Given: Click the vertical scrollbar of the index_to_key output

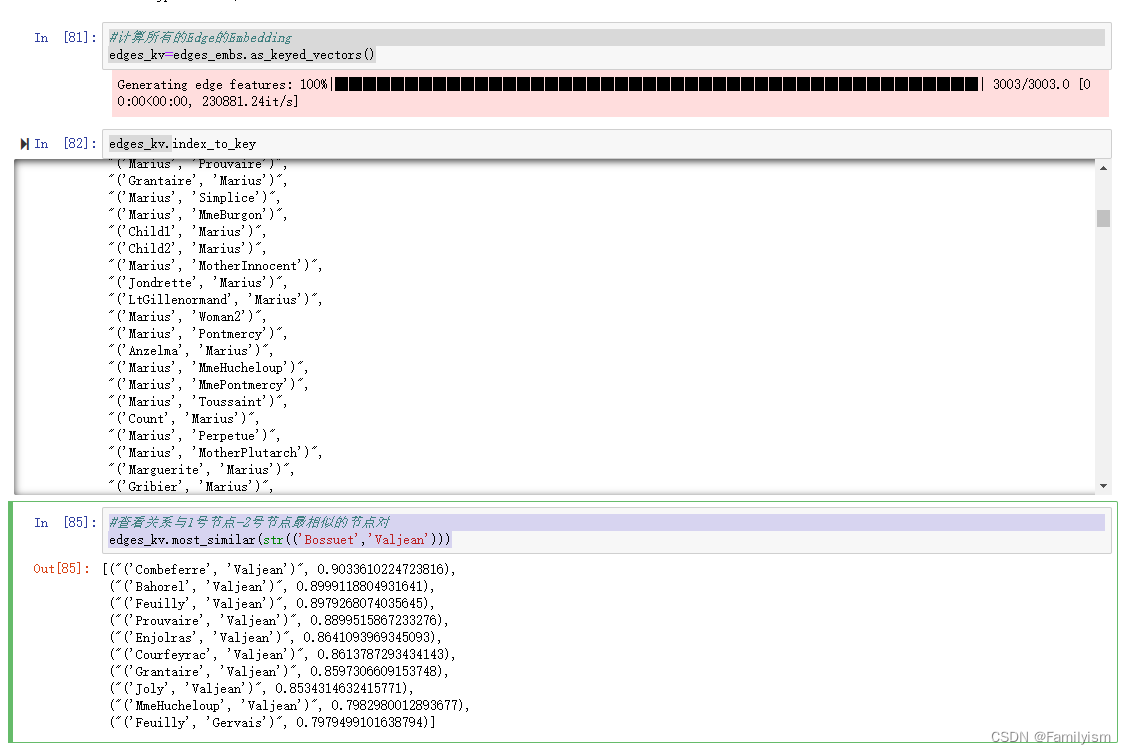Looking at the screenshot, I should [1103, 220].
